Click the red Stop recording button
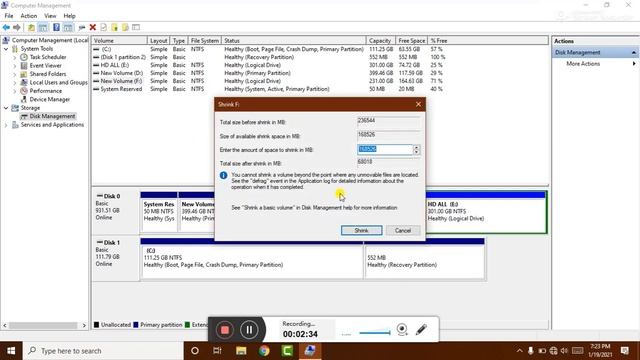The height and width of the screenshot is (360, 640). [224, 330]
